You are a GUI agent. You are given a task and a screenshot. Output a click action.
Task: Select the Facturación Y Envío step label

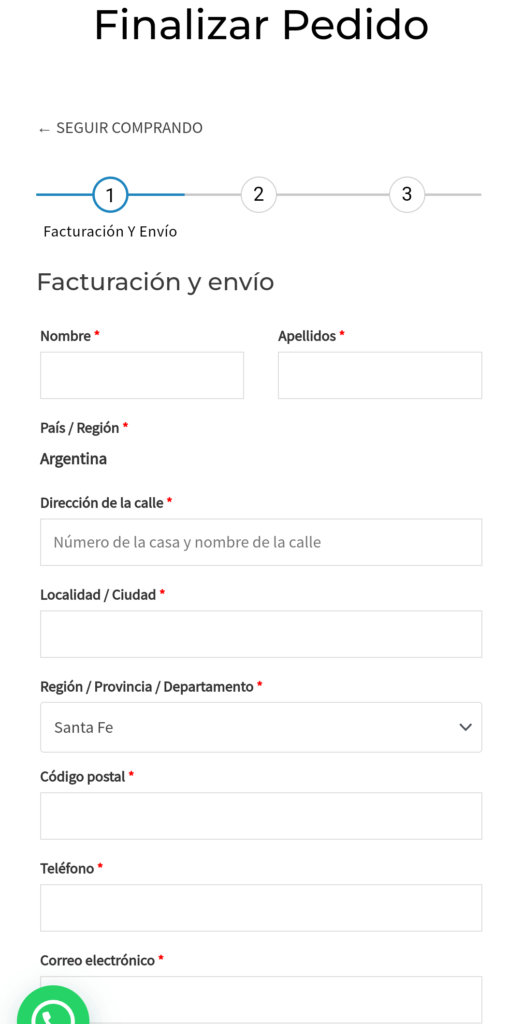coord(110,232)
